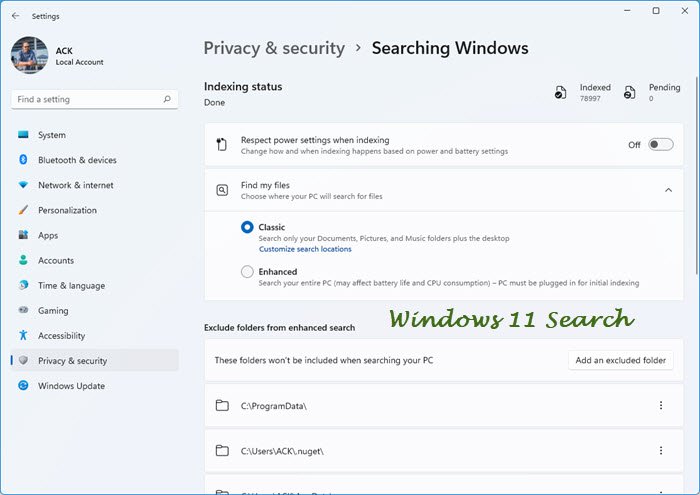Select the Enhanced search radio button
The width and height of the screenshot is (700, 495).
click(x=247, y=271)
